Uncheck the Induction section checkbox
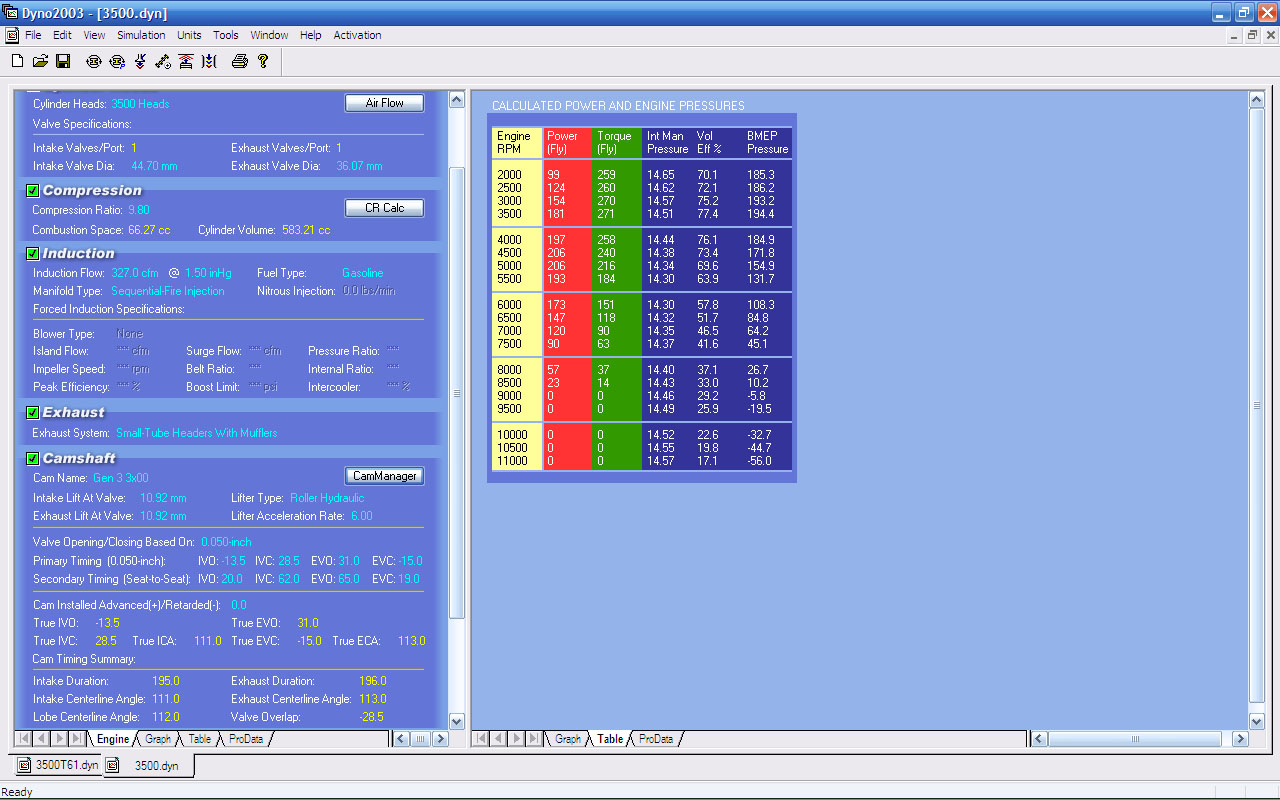1280x800 pixels. click(32, 254)
